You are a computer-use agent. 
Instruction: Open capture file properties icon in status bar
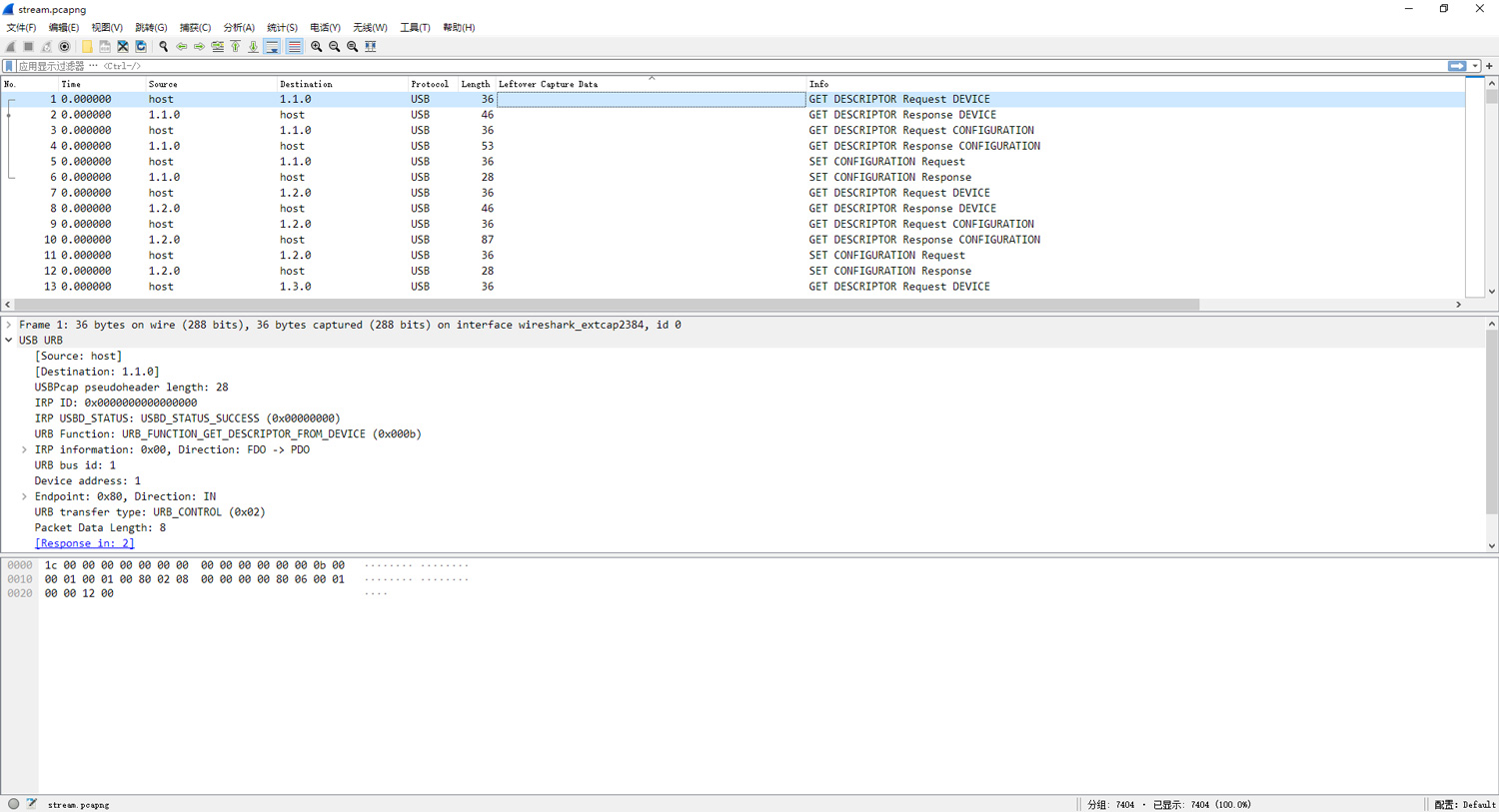[32, 804]
